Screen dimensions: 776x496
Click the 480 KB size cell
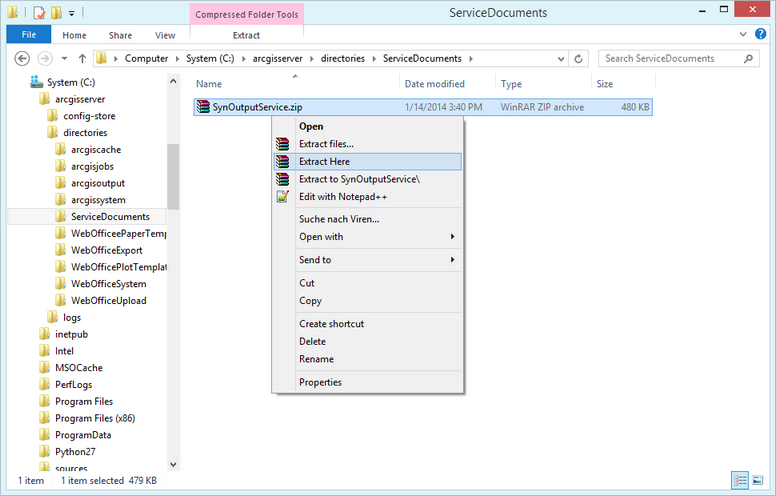click(x=635, y=107)
